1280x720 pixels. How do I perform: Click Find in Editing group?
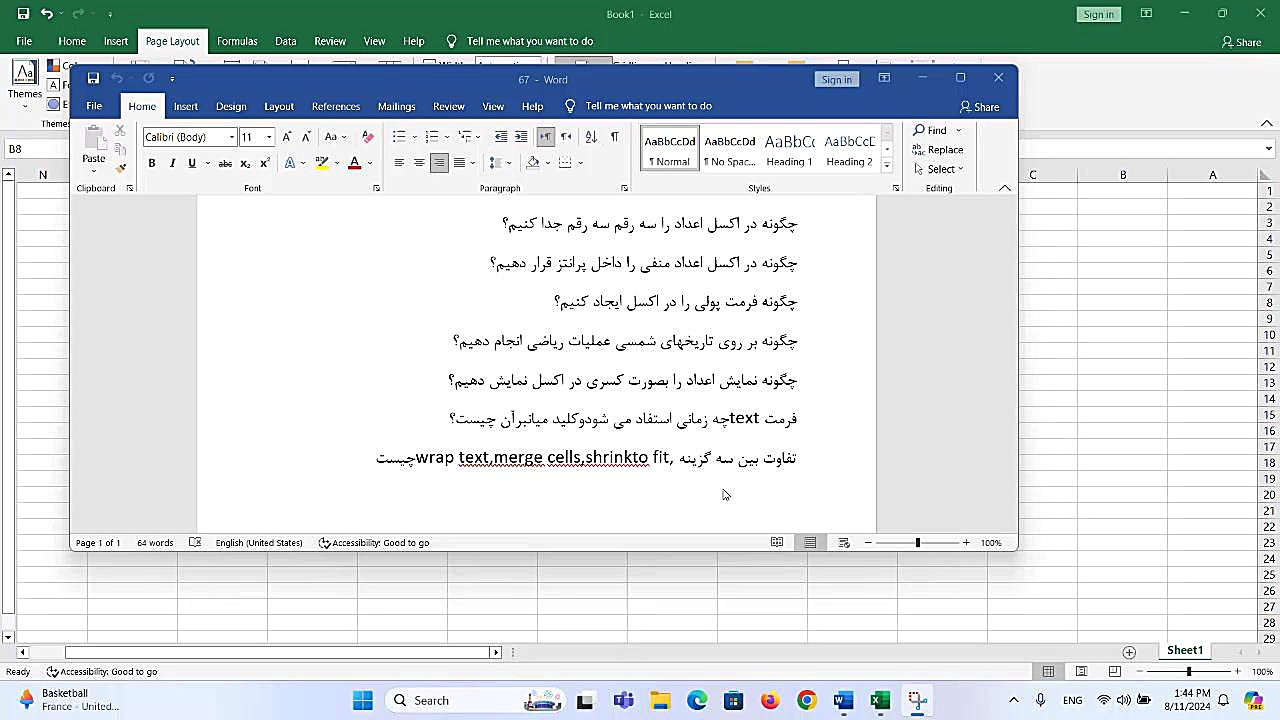[930, 130]
